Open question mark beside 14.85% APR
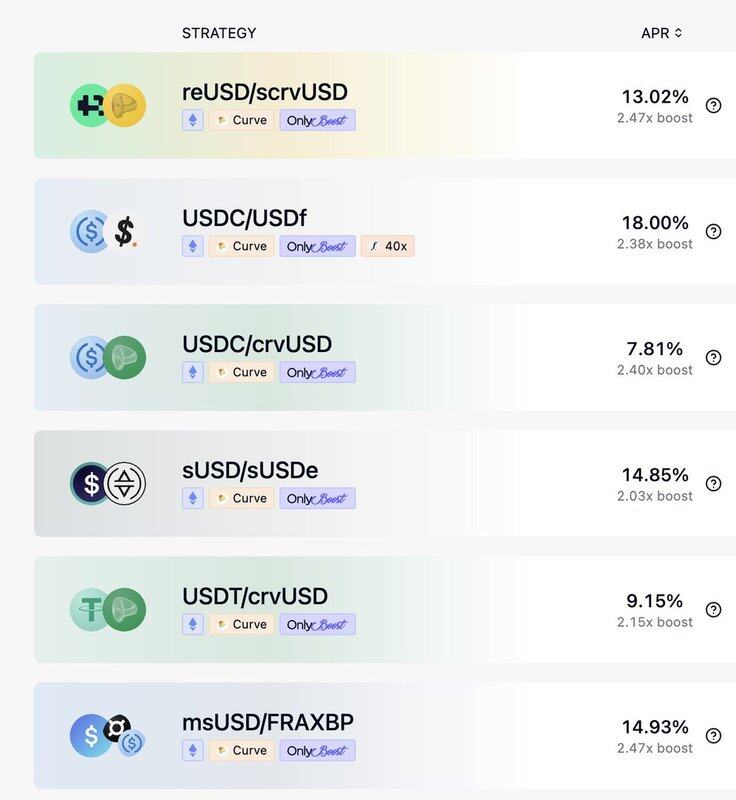The height and width of the screenshot is (800, 736). click(x=713, y=484)
